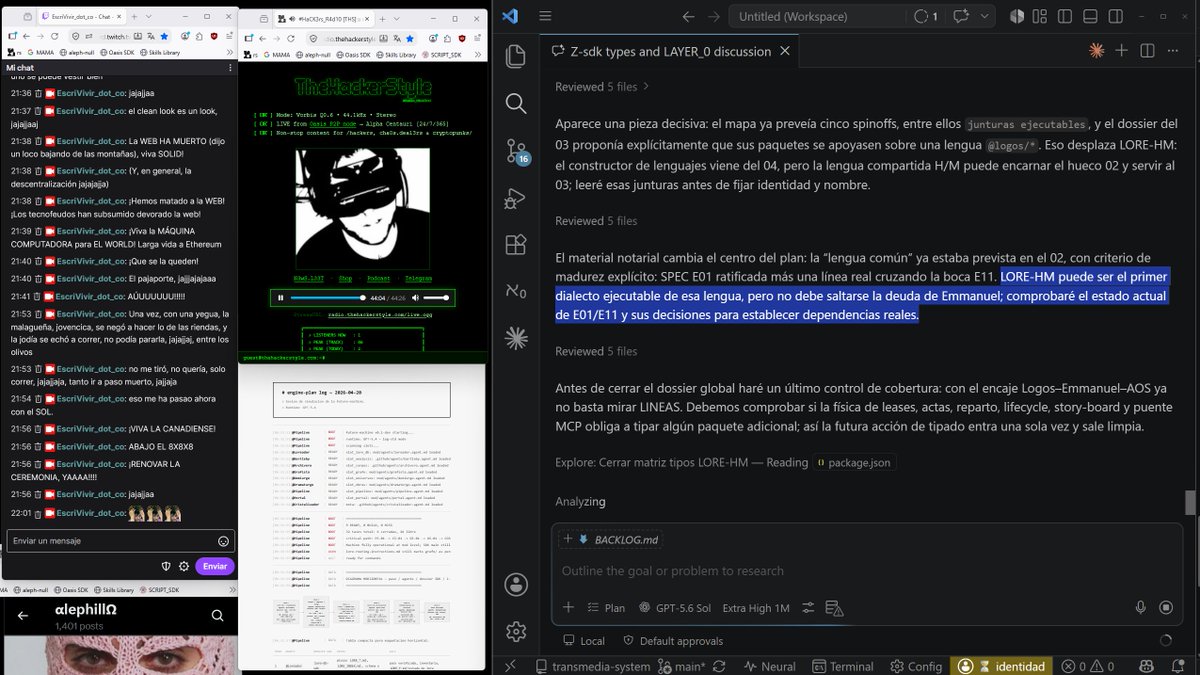Click the microphone voice input icon
The width and height of the screenshot is (1200, 675).
tap(1141, 607)
